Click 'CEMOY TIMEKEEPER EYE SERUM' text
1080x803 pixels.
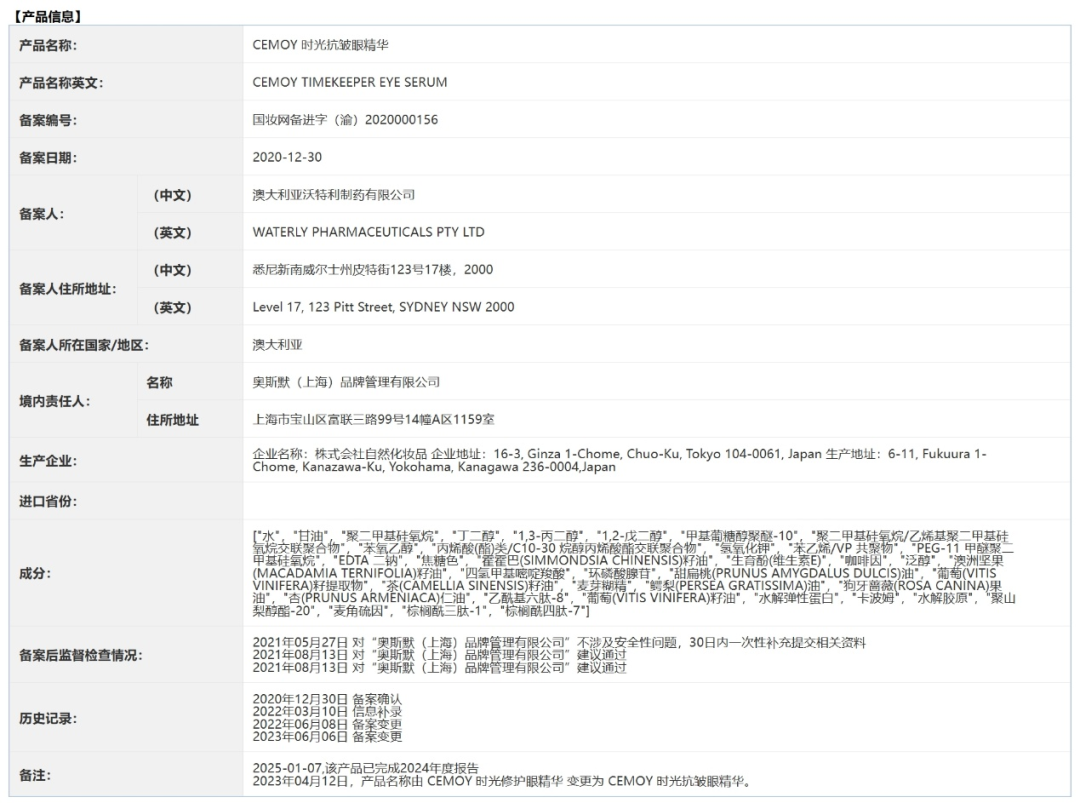tap(350, 82)
